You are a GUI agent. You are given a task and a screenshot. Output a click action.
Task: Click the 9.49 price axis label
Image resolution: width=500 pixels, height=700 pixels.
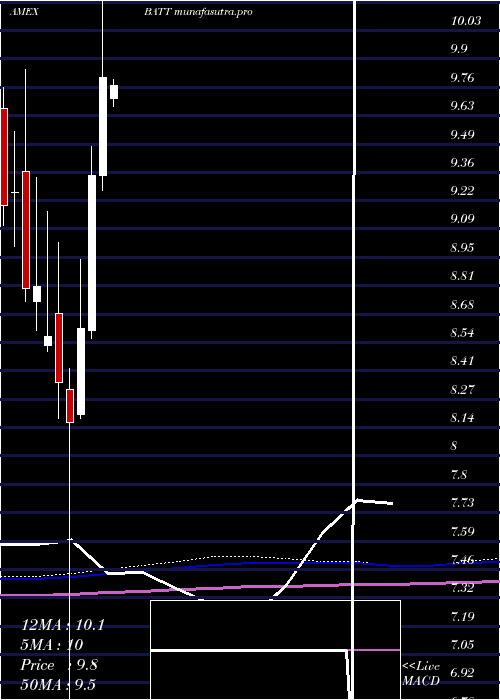point(462,134)
